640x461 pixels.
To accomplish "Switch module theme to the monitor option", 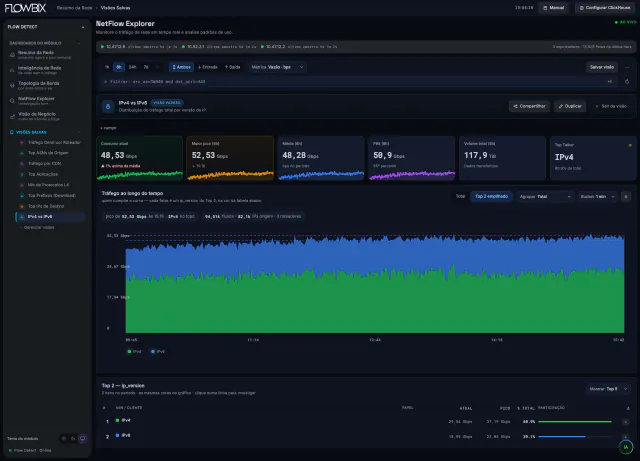I will pyautogui.click(x=82, y=439).
